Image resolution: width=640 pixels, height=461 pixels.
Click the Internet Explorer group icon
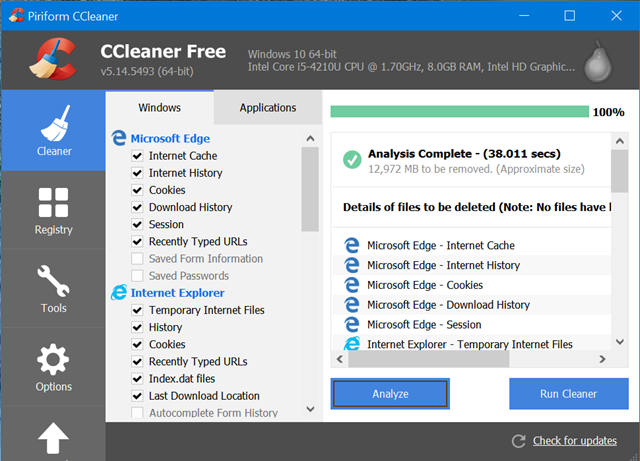[119, 292]
